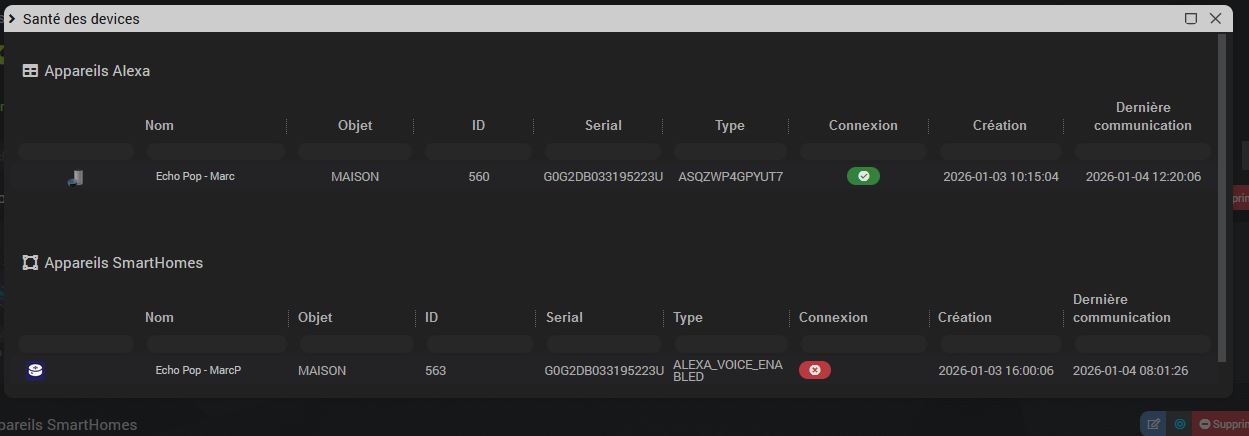The image size is (1249, 436).
Task: Click the Type filter field in Alexa table
Action: tap(730, 152)
